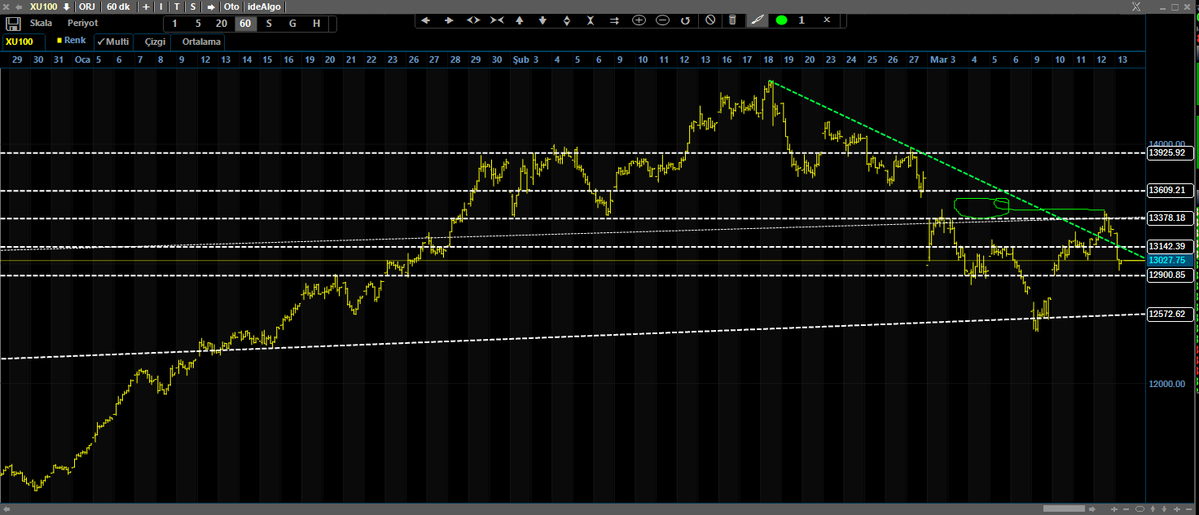The width and height of the screenshot is (1199, 515).
Task: Go back using the gray left arrow at top
Action: pyautogui.click(x=19, y=7)
